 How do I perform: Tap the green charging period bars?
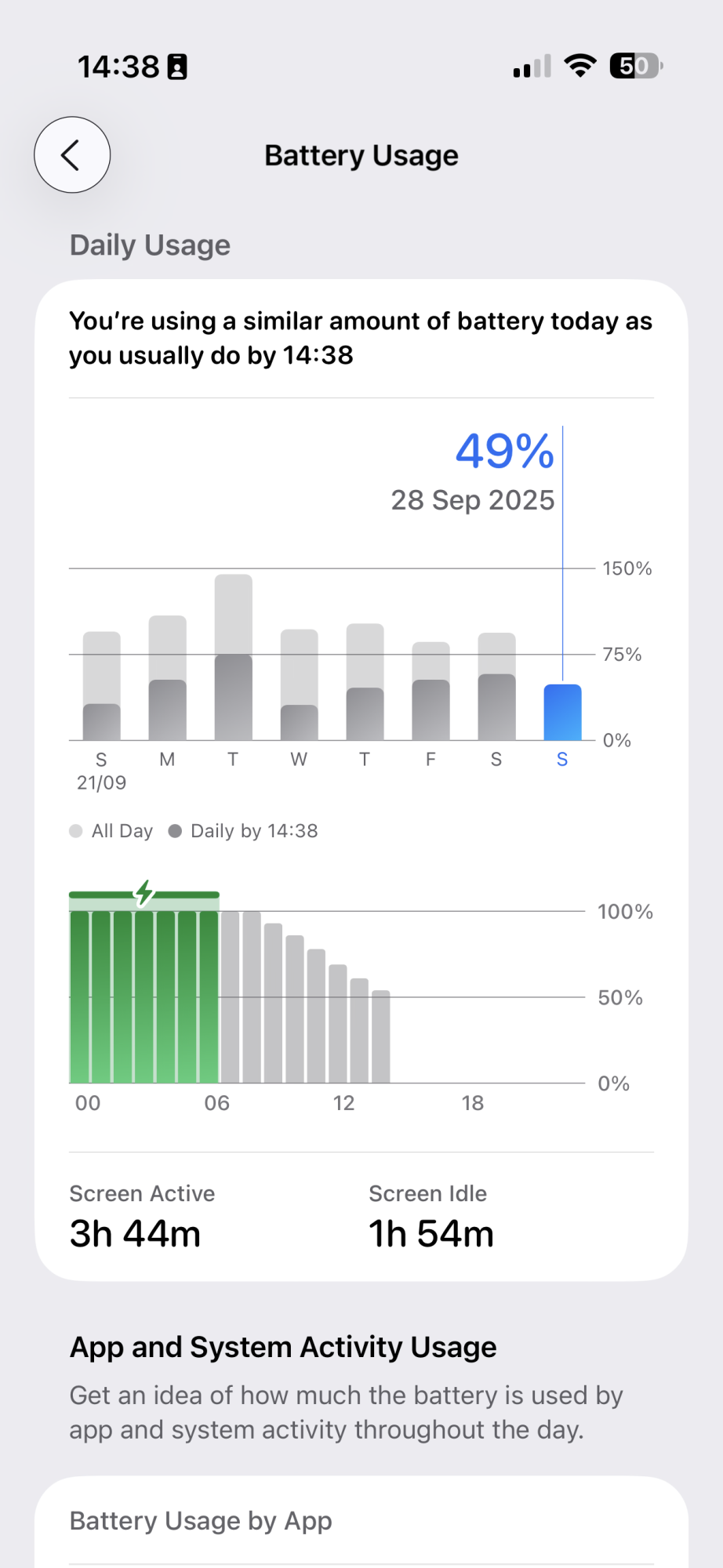pyautogui.click(x=144, y=996)
